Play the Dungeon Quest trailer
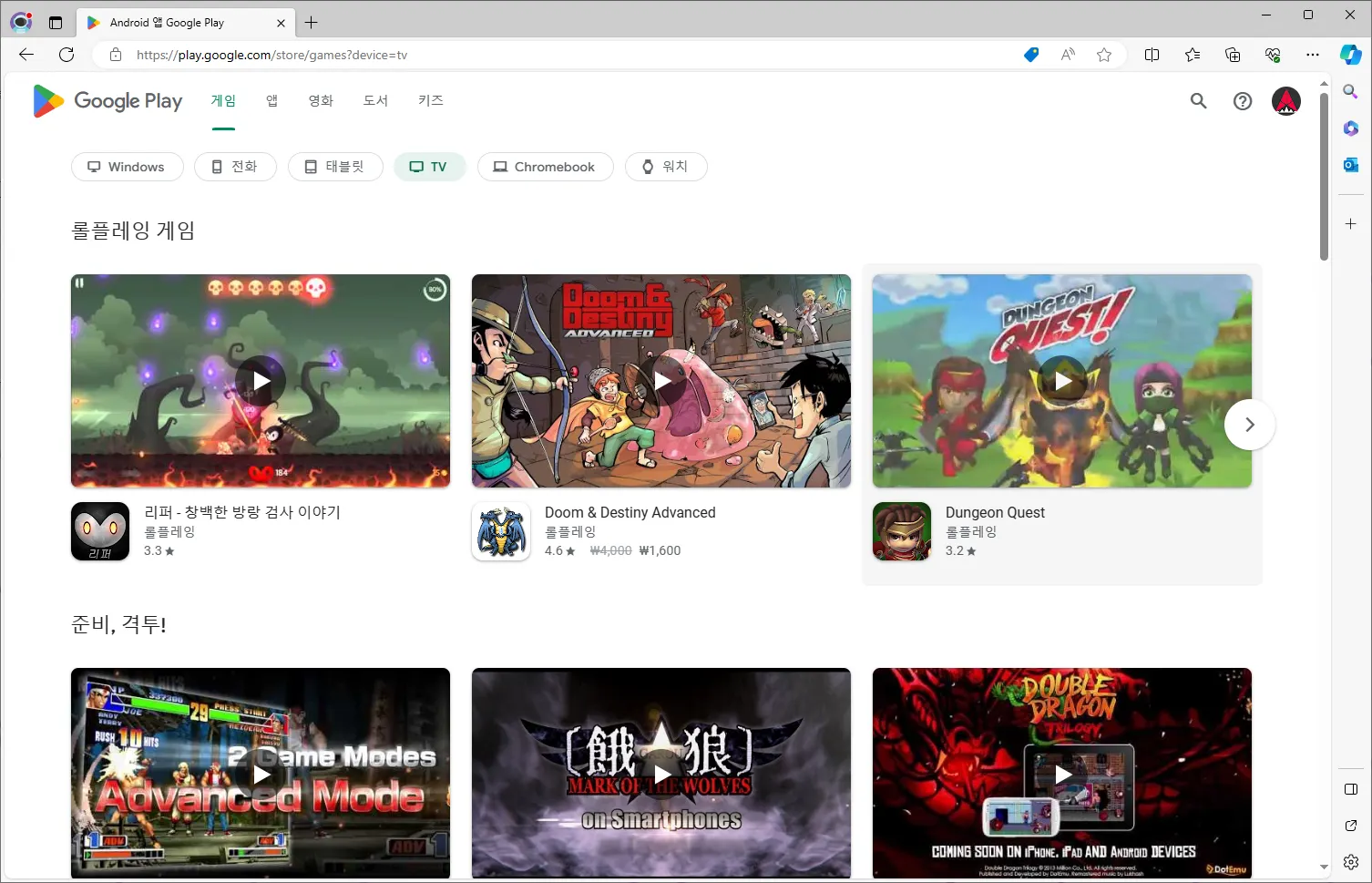Viewport: 1372px width, 883px height. 1062,381
